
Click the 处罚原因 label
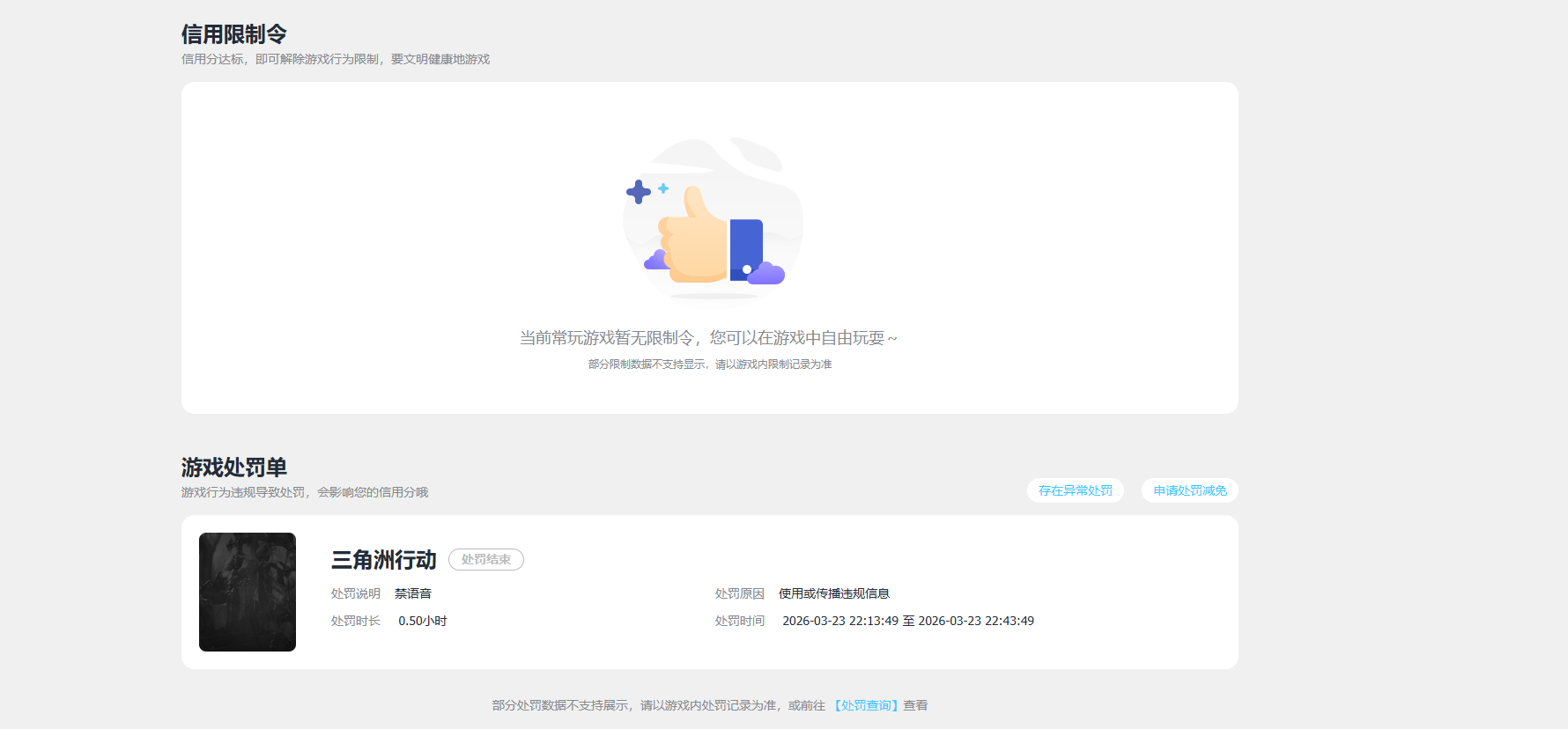coord(740,593)
